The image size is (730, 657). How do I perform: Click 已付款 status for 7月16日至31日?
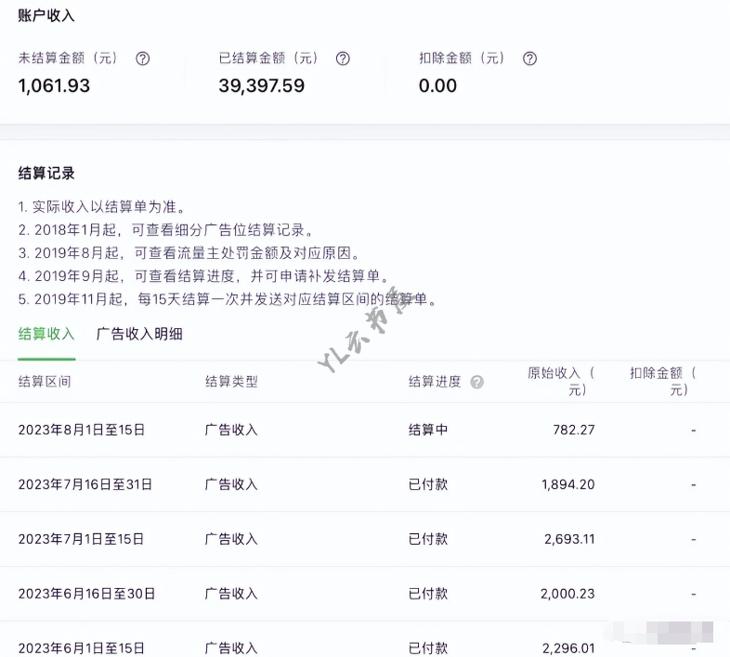[x=428, y=485]
